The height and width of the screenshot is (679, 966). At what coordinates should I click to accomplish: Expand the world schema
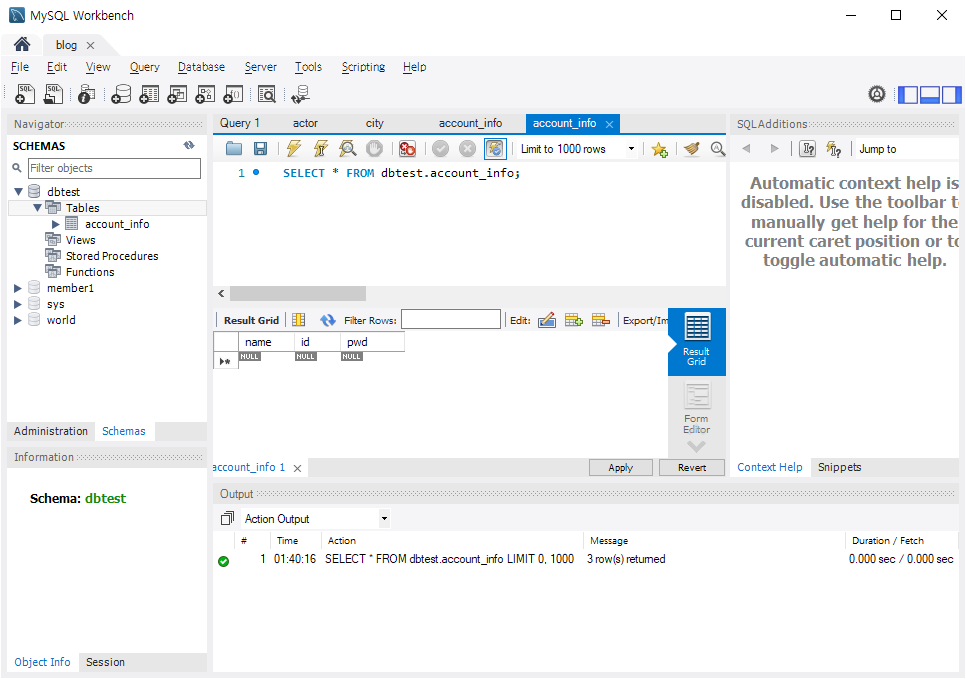point(18,320)
